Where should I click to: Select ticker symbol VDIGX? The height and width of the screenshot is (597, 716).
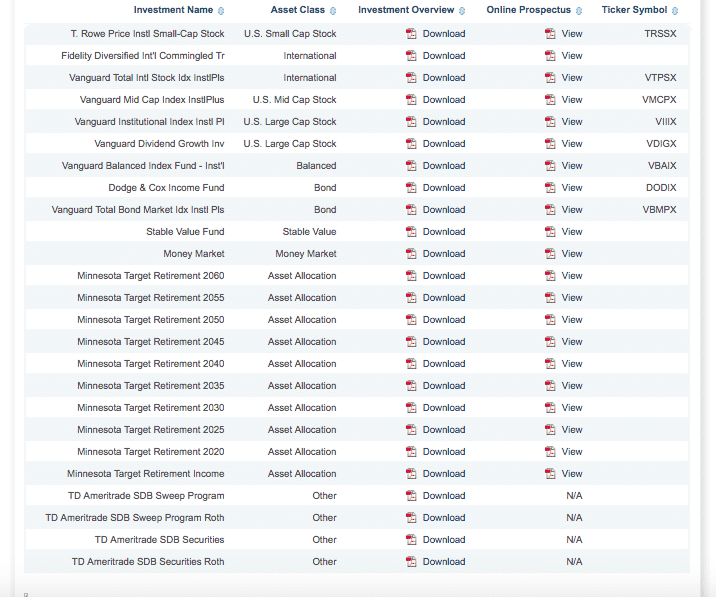point(661,143)
